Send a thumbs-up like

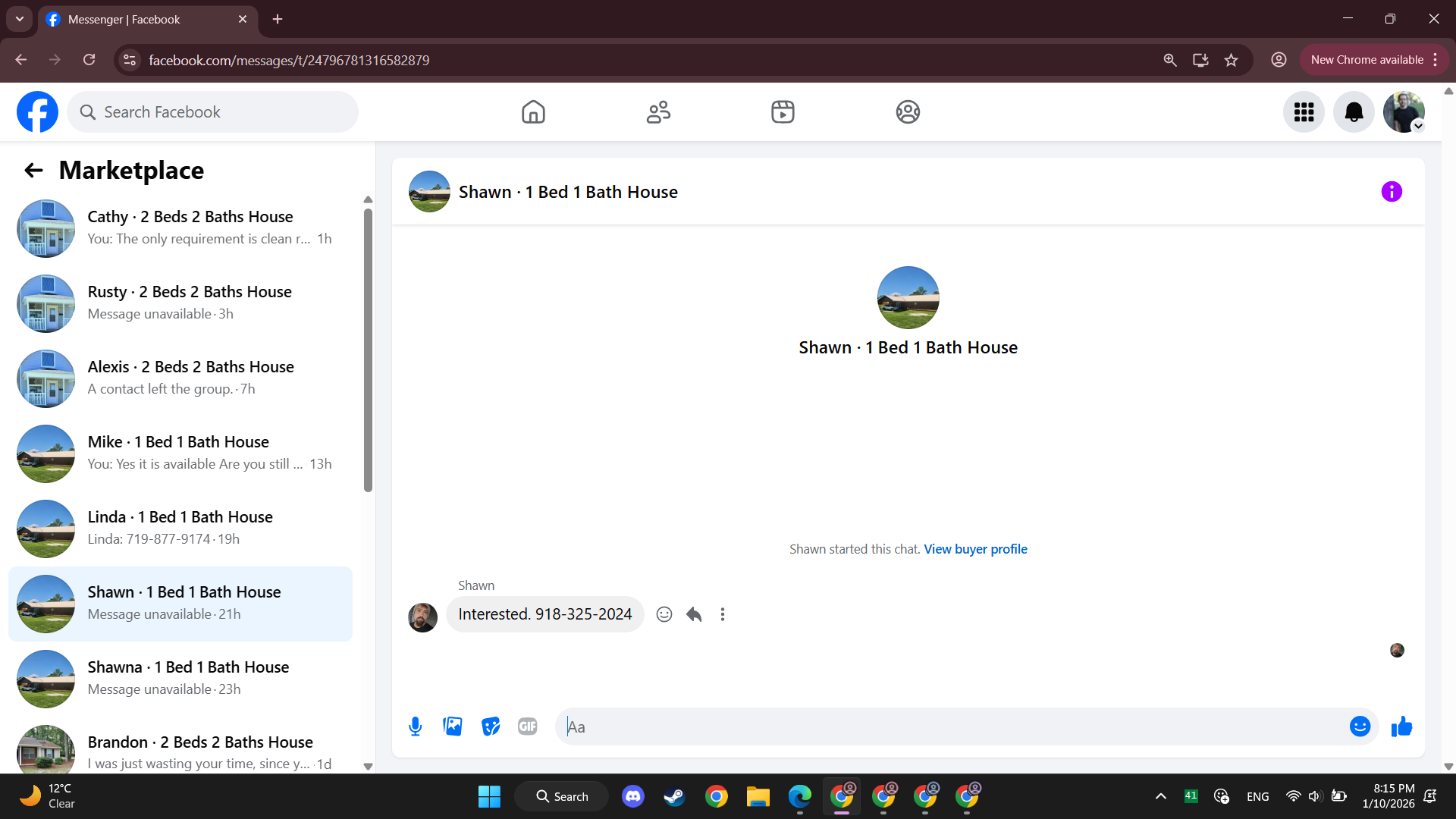(1401, 726)
